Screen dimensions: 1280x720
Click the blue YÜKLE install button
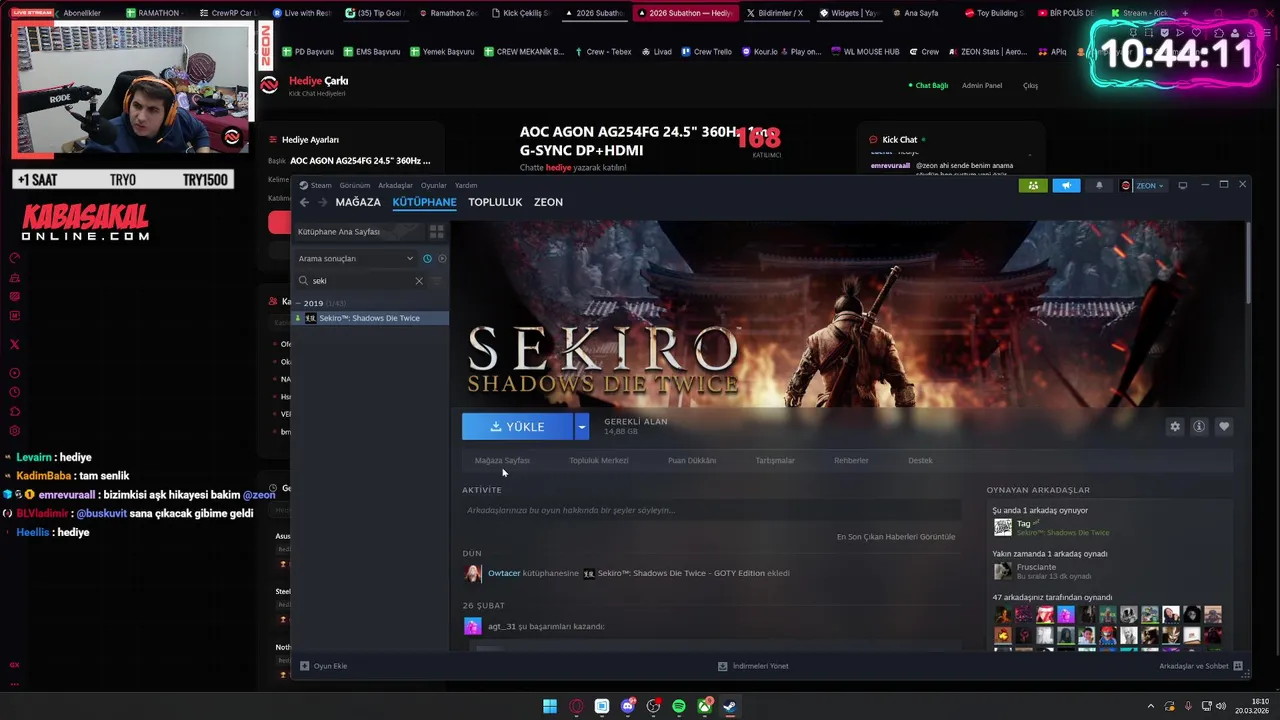point(518,426)
